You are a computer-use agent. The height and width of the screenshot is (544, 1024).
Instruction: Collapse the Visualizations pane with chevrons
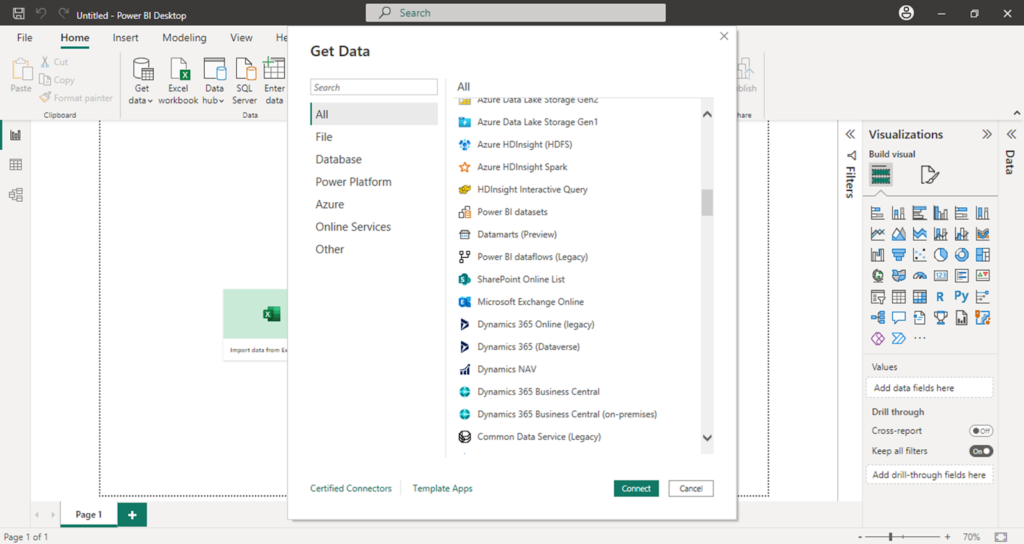point(987,135)
